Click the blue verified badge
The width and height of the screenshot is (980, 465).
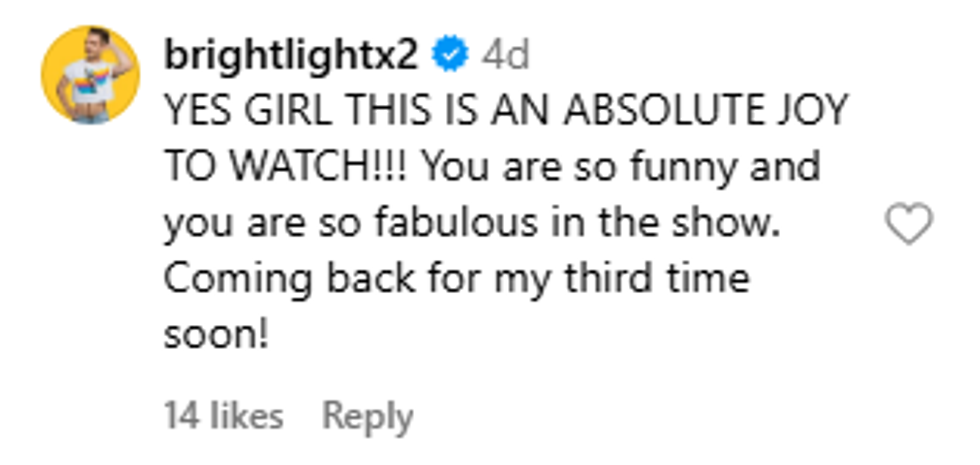click(451, 55)
